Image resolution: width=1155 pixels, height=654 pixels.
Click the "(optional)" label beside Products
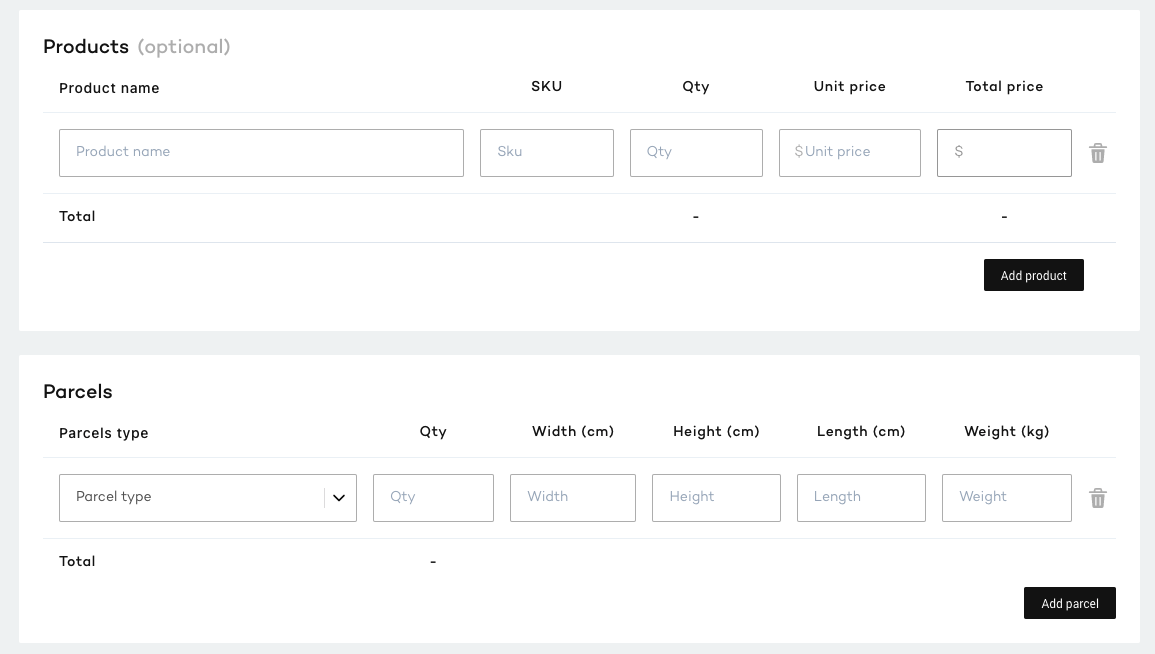[184, 47]
